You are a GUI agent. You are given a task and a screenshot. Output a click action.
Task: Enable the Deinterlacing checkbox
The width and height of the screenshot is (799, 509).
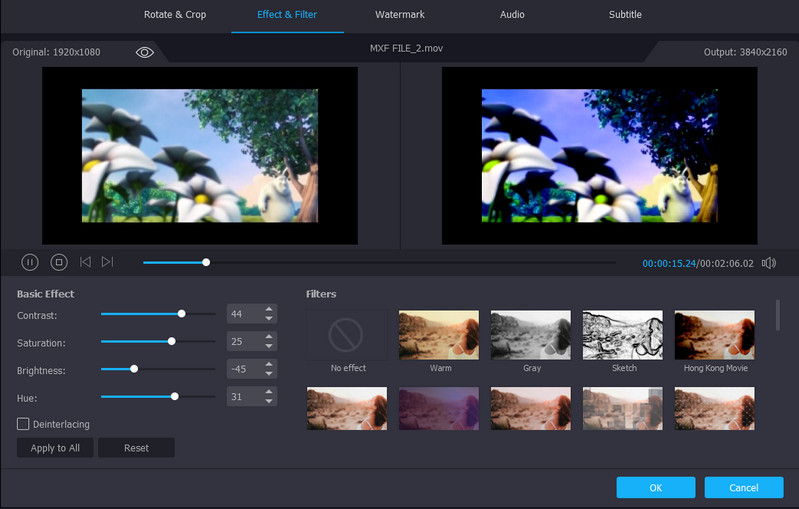click(x=23, y=424)
